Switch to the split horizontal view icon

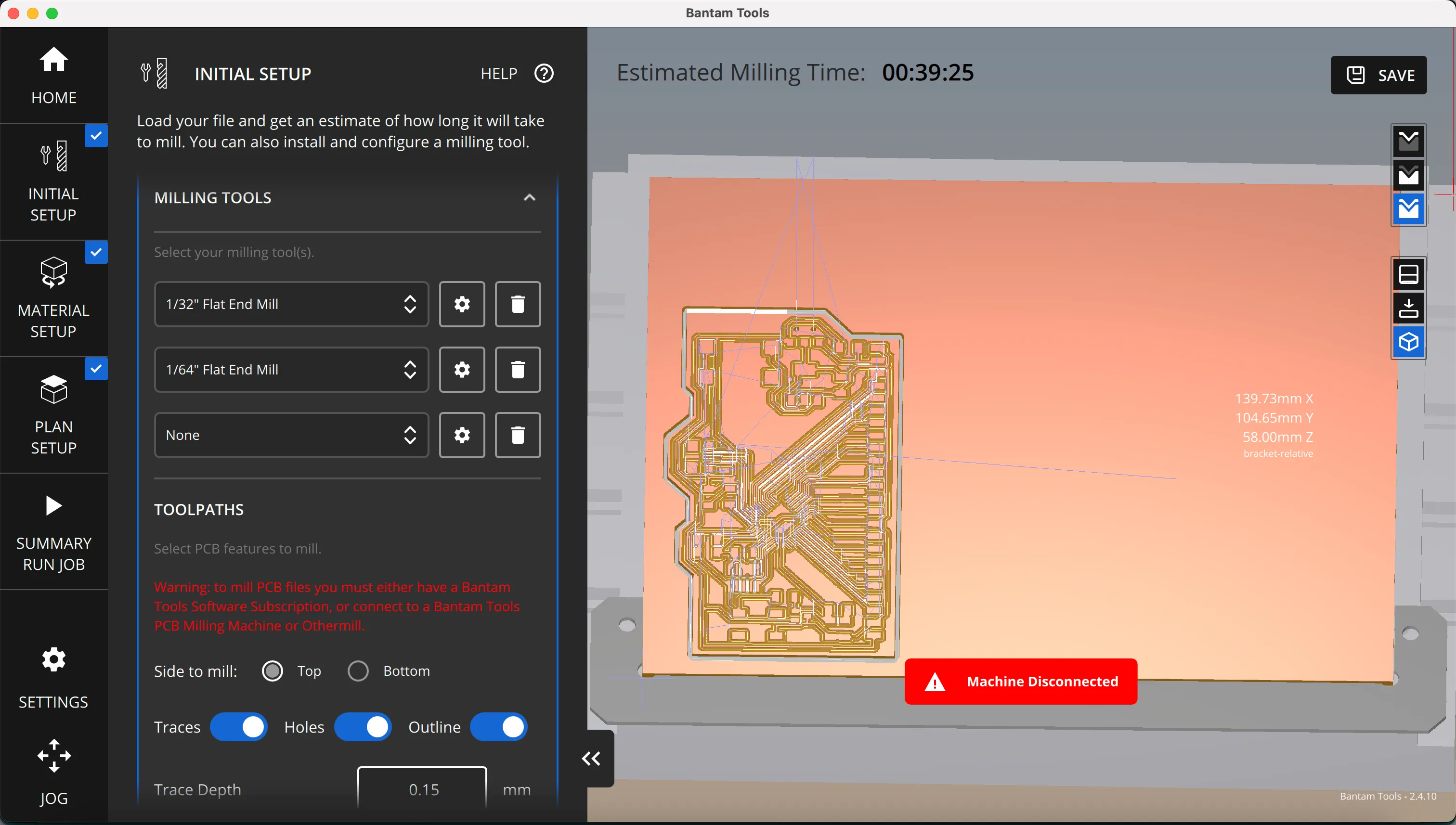click(1408, 274)
